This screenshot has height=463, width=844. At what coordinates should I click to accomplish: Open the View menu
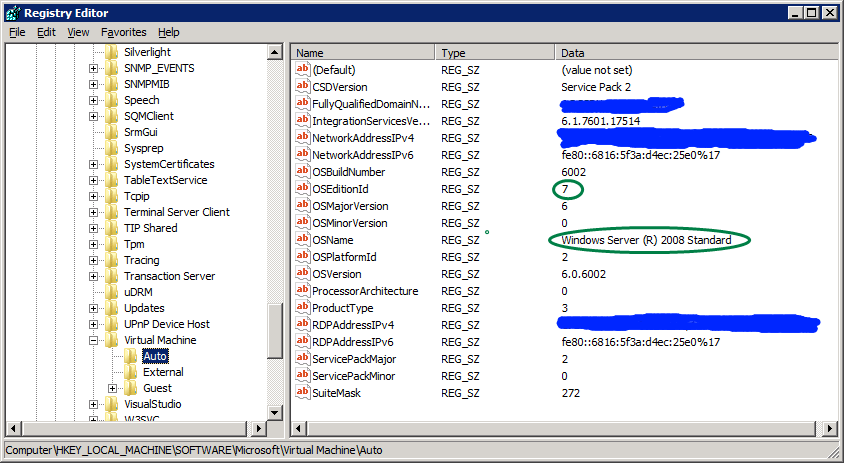click(x=78, y=32)
